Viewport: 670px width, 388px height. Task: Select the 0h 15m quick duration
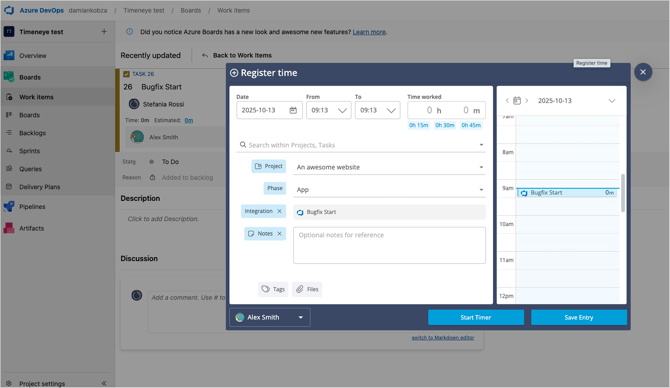[x=418, y=125]
